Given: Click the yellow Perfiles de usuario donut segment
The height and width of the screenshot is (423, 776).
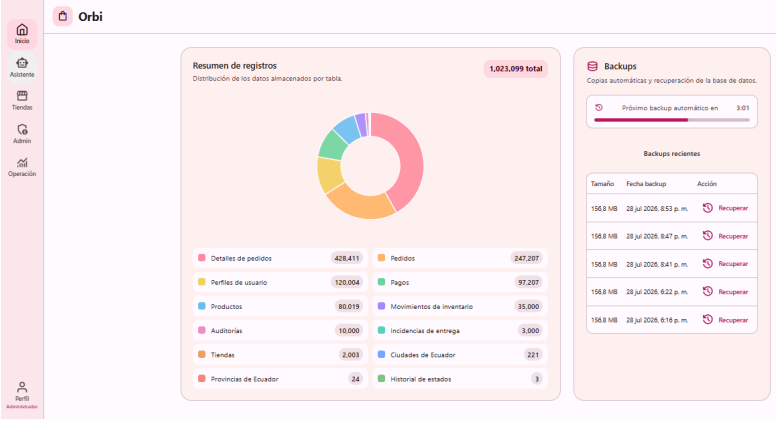Looking at the screenshot, I should 329,174.
